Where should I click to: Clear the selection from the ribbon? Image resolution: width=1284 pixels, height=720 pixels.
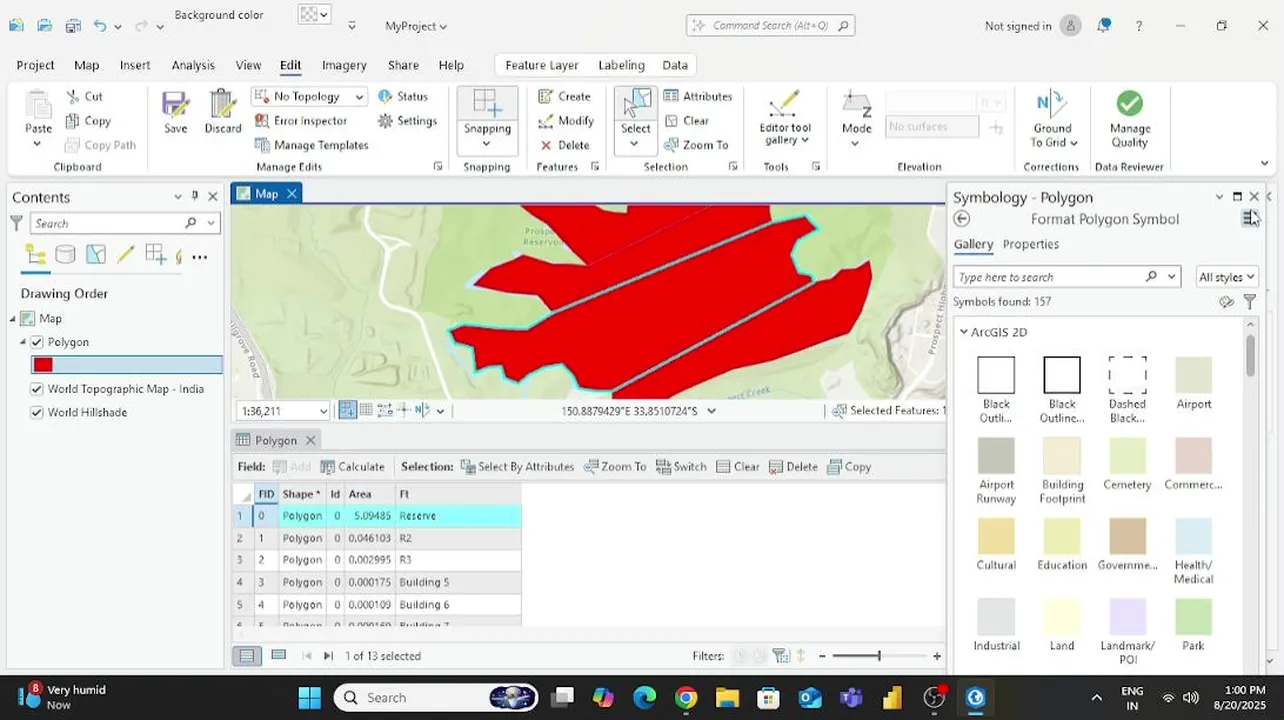(686, 121)
